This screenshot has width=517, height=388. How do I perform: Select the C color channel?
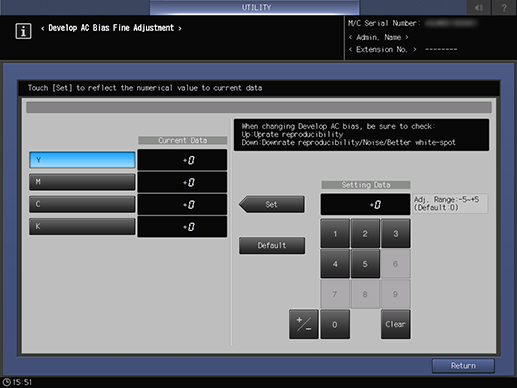(82, 204)
